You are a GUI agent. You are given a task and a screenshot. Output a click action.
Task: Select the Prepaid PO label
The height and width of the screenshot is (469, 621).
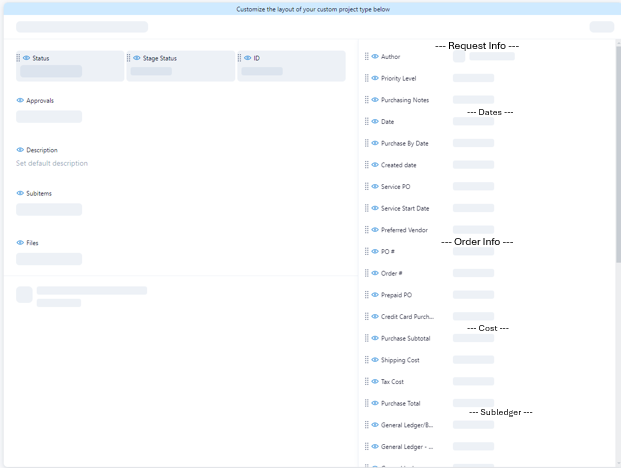pyautogui.click(x=396, y=295)
